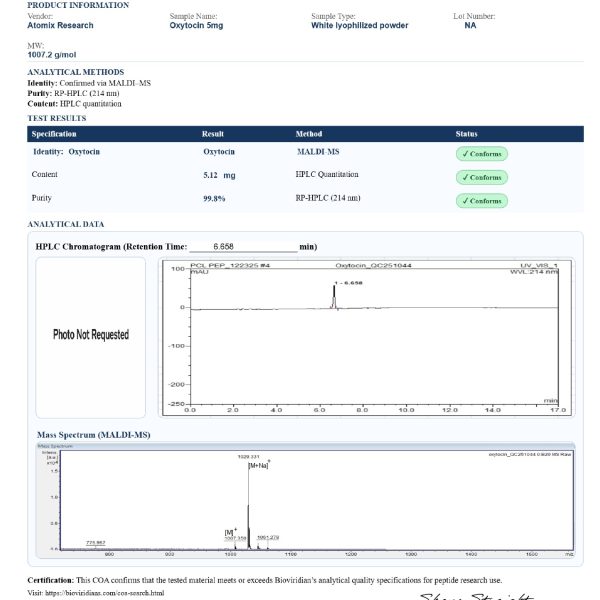Click the Specification column header
Viewport: 600px width, 600px height.
[x=54, y=134]
